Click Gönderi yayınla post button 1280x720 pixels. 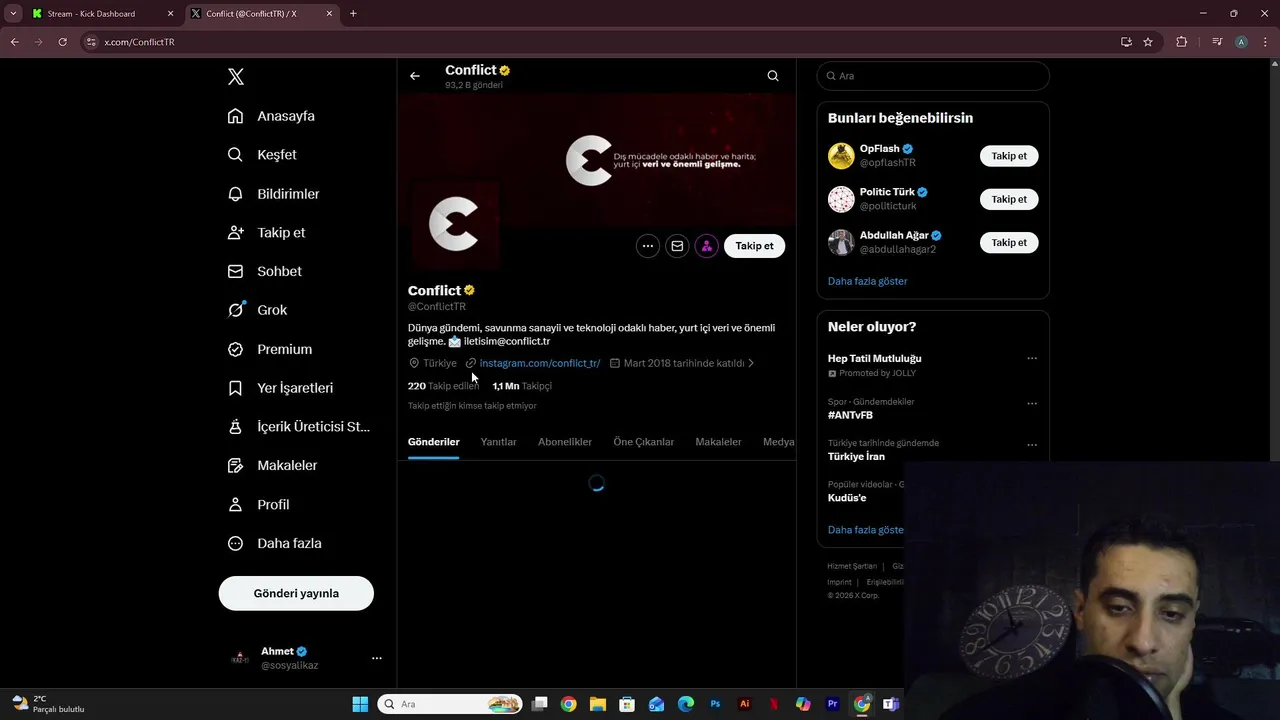click(296, 593)
